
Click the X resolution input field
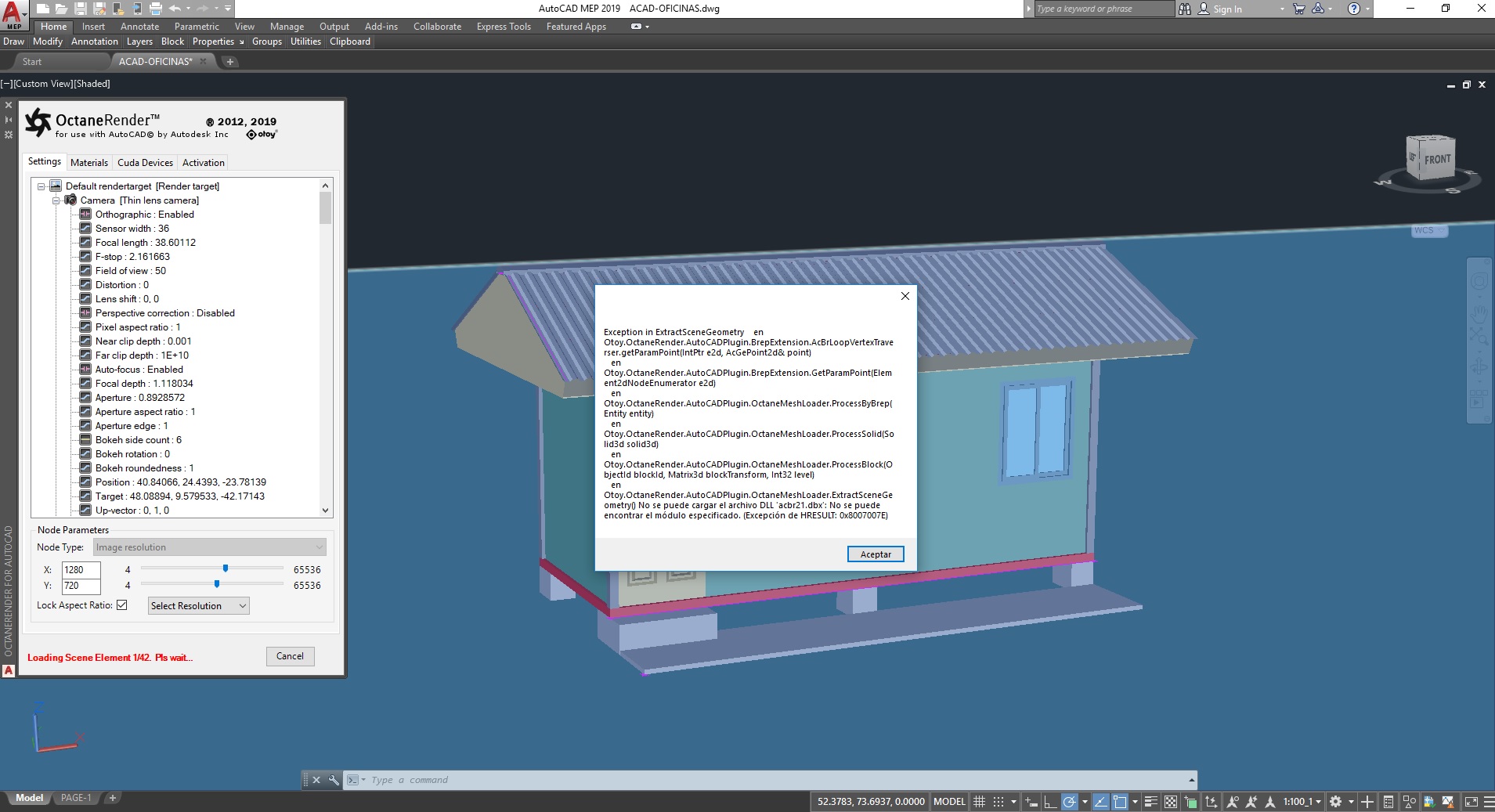pyautogui.click(x=81, y=570)
